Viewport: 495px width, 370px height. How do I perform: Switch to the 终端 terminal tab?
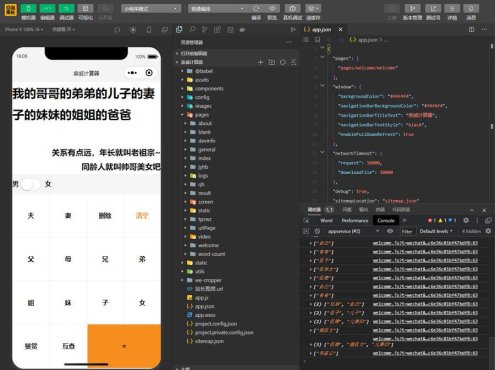[380, 210]
